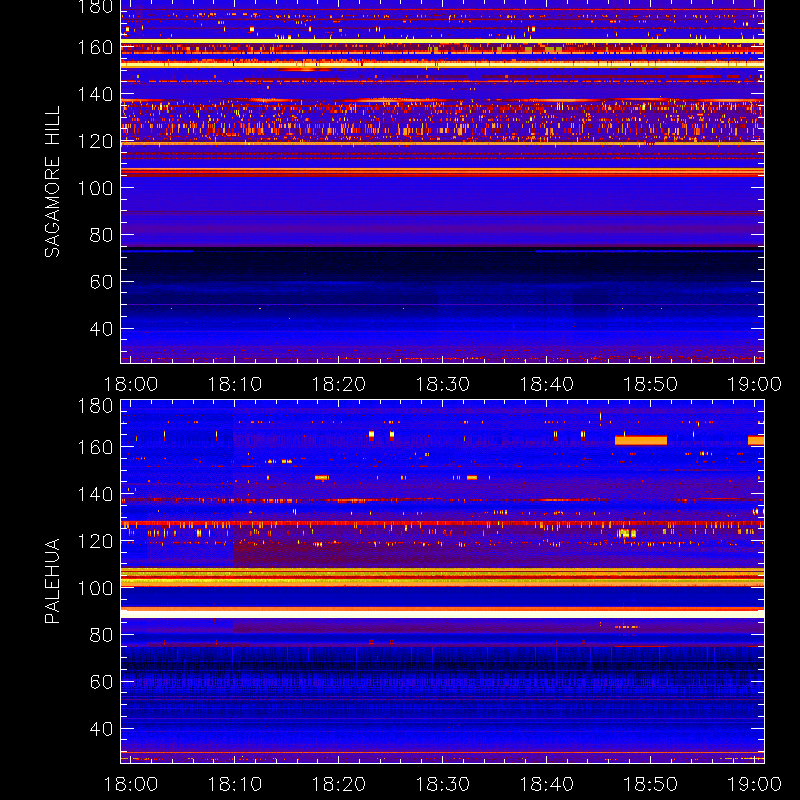Select the 80 tick label on Sagamore Hill axis
800x800 pixels.
101,235
